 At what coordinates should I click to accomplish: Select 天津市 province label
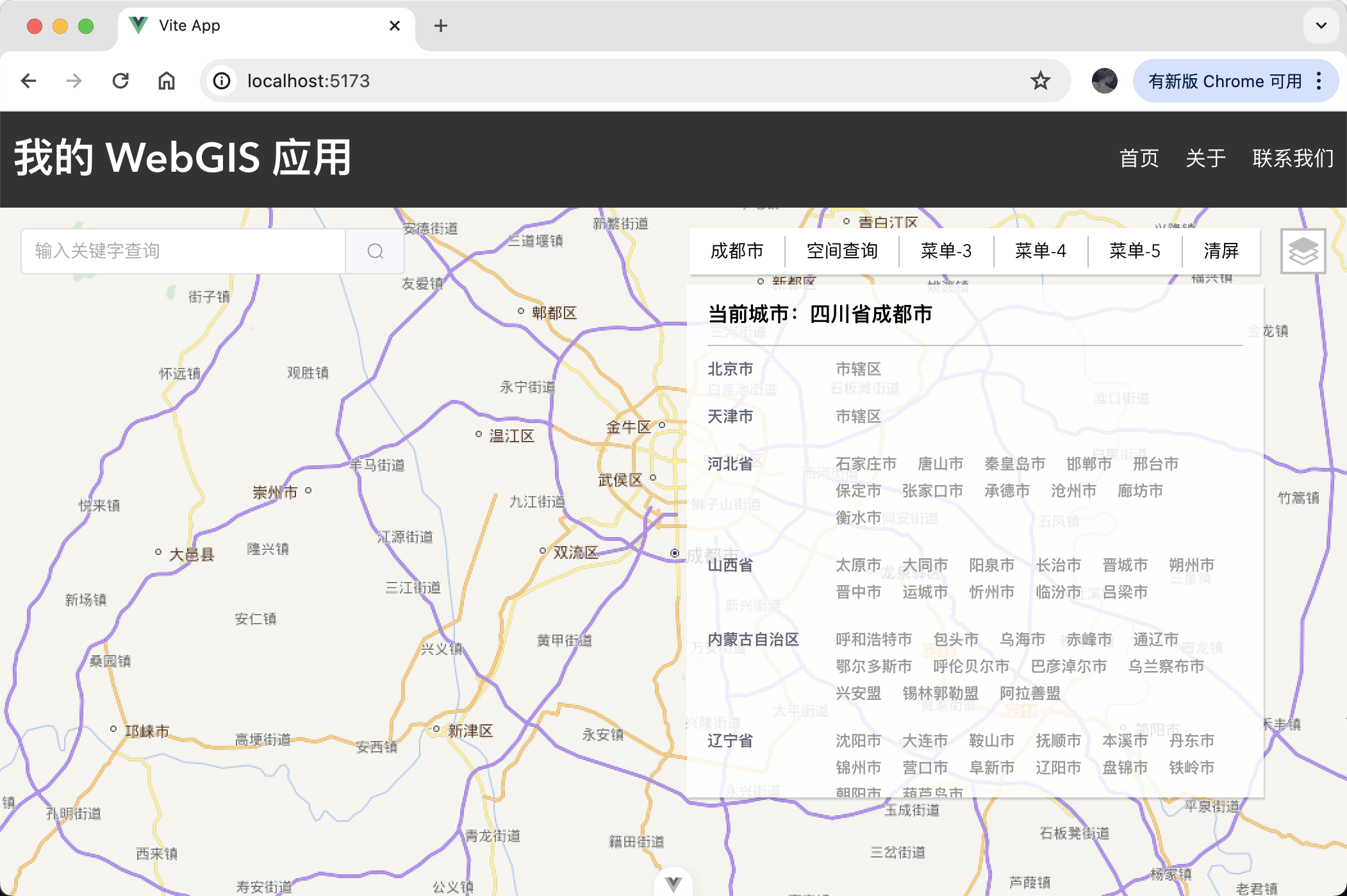point(730,417)
